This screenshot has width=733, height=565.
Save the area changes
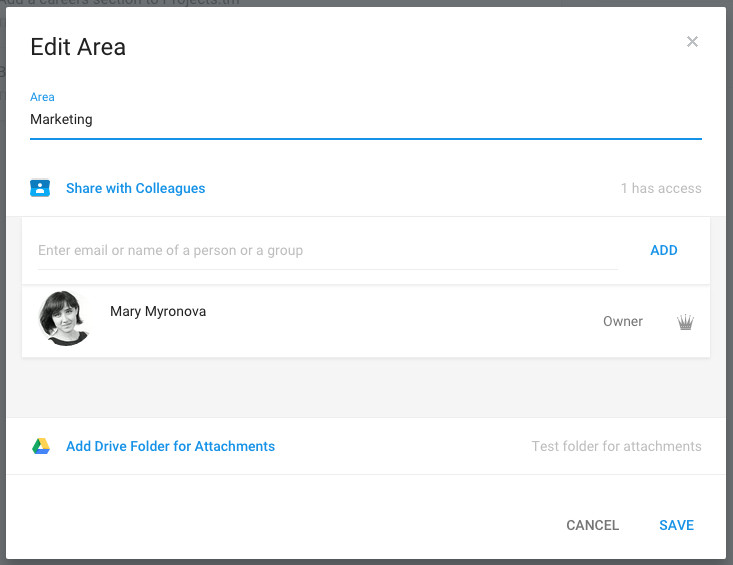(x=676, y=525)
